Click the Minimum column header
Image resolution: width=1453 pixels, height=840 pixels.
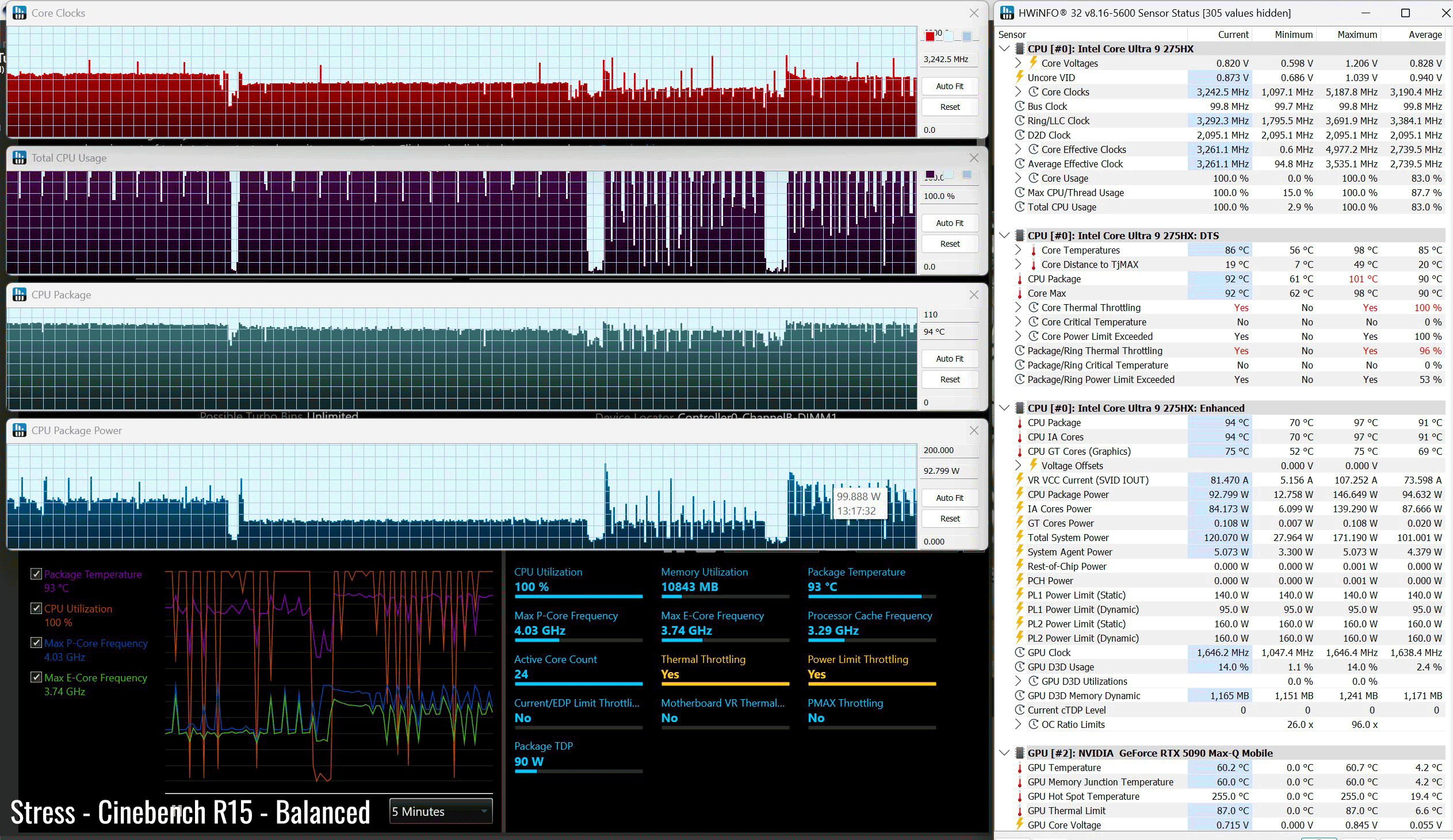click(x=1293, y=34)
